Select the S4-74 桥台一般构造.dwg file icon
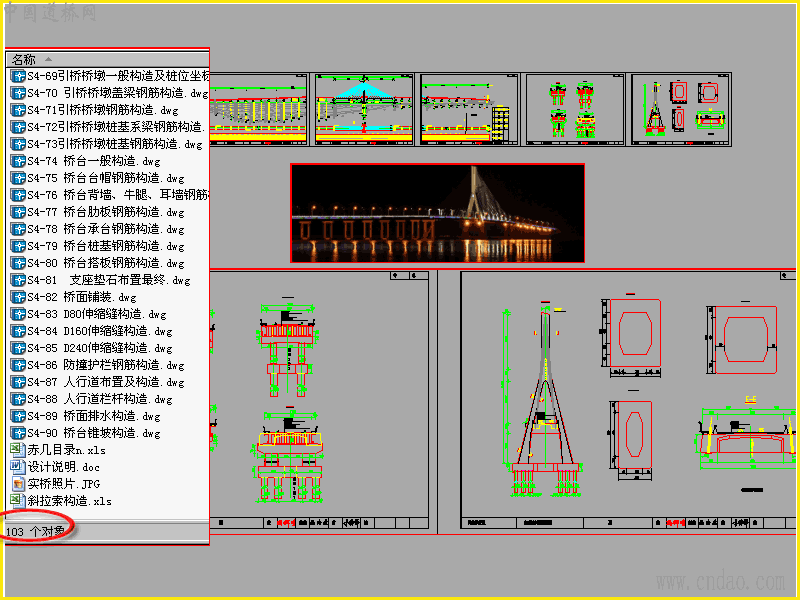This screenshot has height=600, width=800. [x=18, y=162]
